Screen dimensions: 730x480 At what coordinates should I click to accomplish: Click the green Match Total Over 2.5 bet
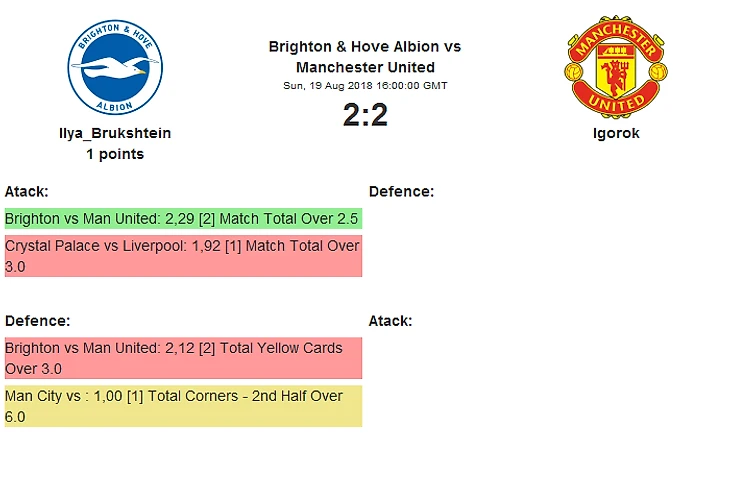pyautogui.click(x=183, y=219)
